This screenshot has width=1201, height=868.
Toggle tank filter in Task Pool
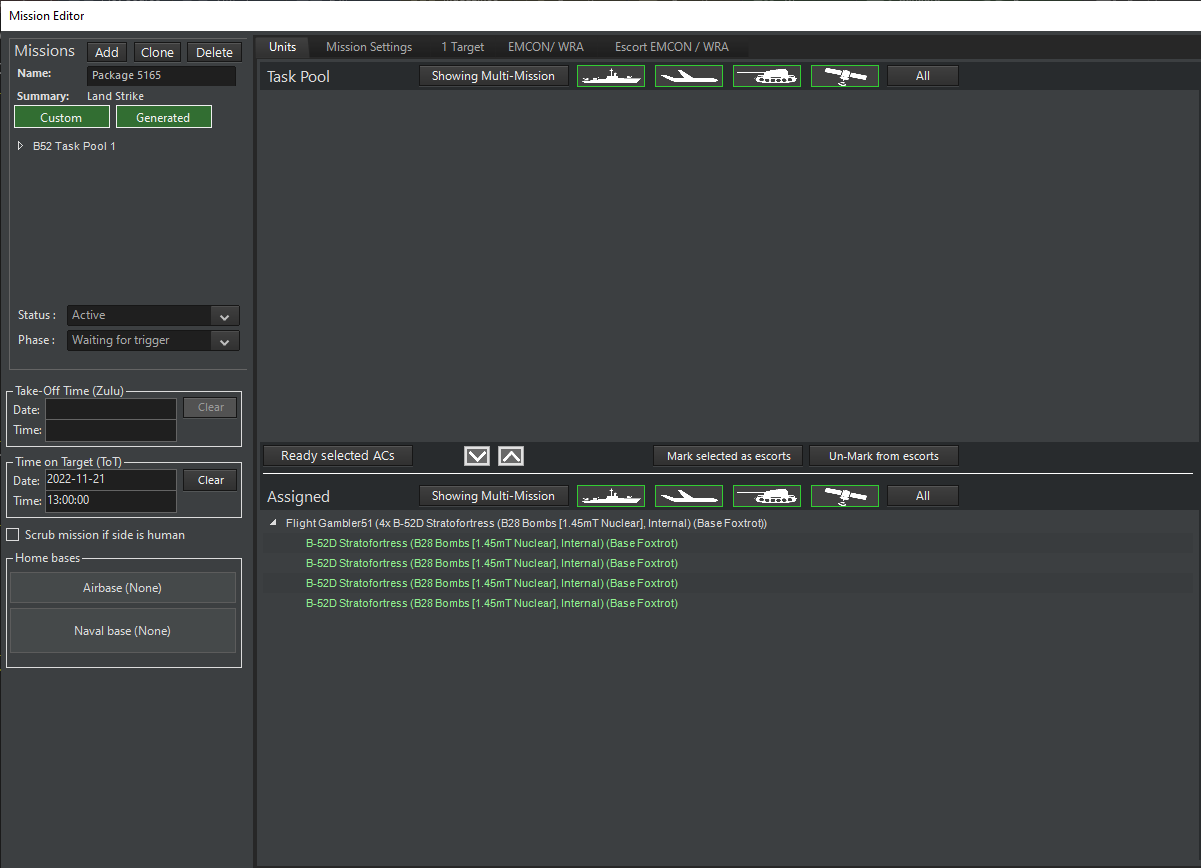[x=767, y=76]
